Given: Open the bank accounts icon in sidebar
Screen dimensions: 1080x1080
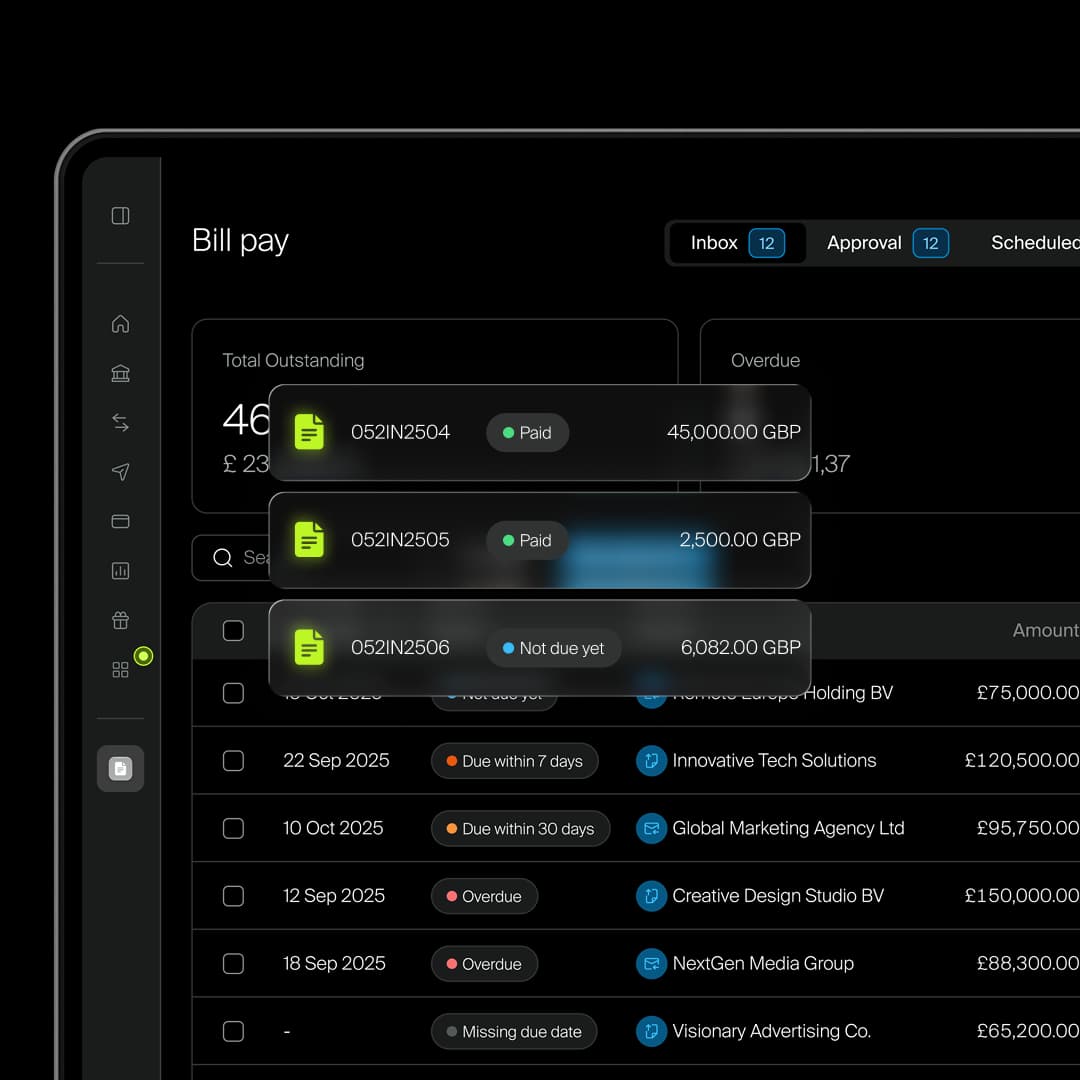Looking at the screenshot, I should [121, 373].
